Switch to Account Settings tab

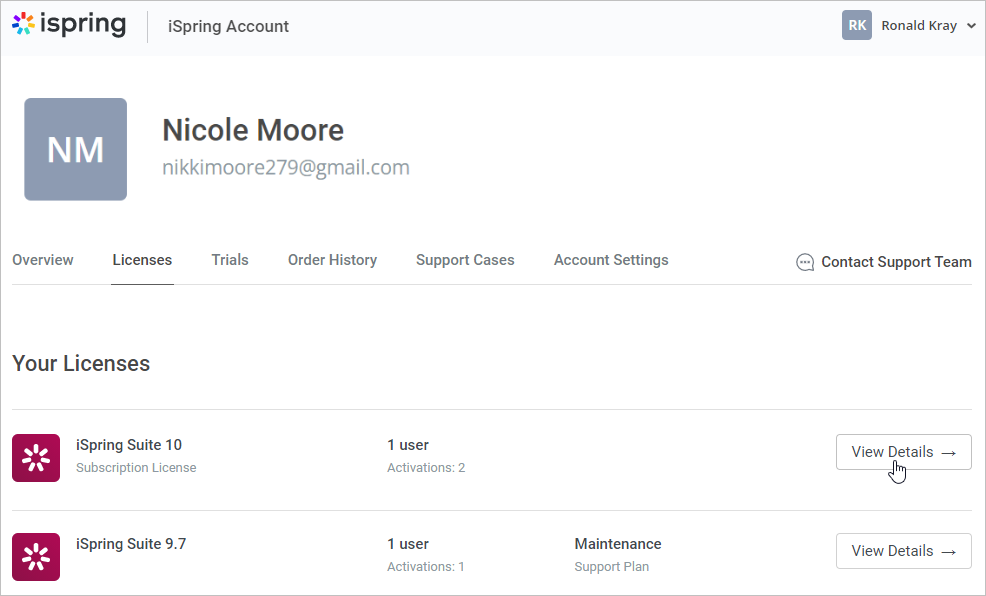tap(611, 260)
